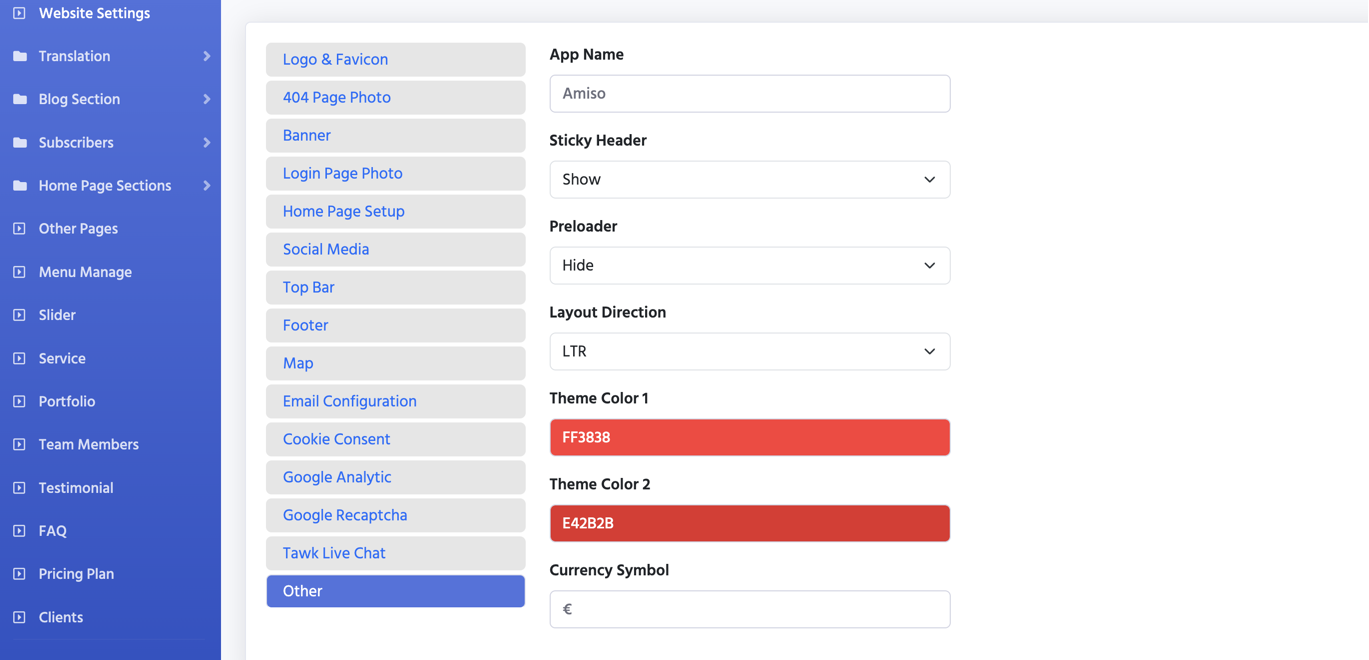The height and width of the screenshot is (660, 1369).
Task: Click the Subscribers folder icon
Action: pyautogui.click(x=20, y=142)
